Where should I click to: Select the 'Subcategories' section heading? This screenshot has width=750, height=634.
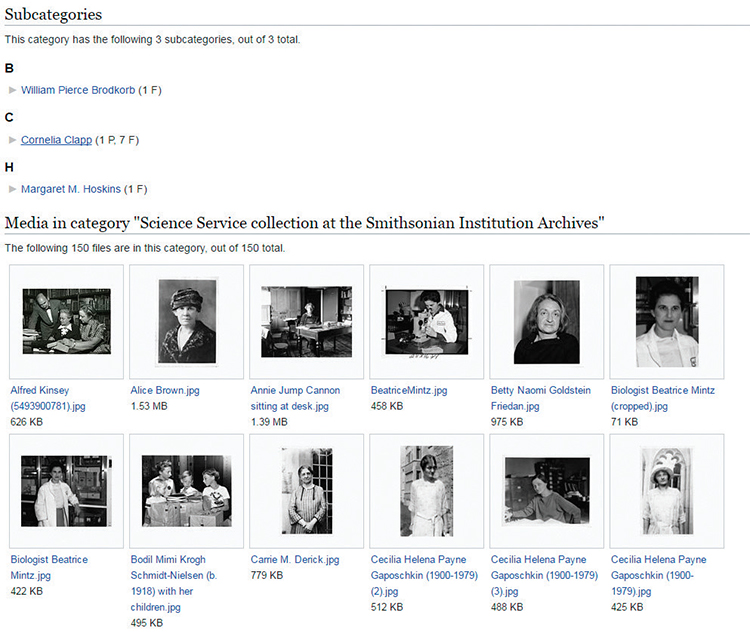click(53, 14)
